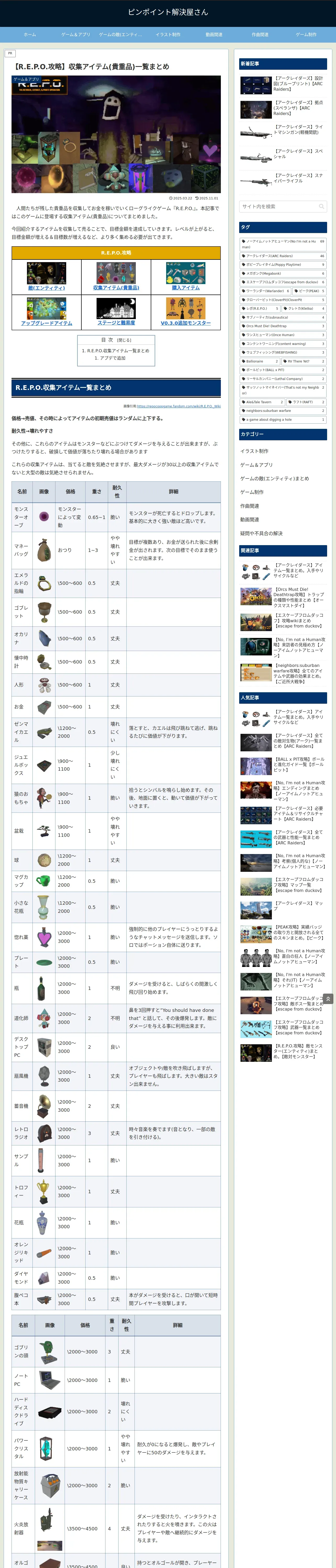The image size is (336, 1568).
Task: Open the Orcs Must Die! Deathtrap related article
Action: click(283, 597)
